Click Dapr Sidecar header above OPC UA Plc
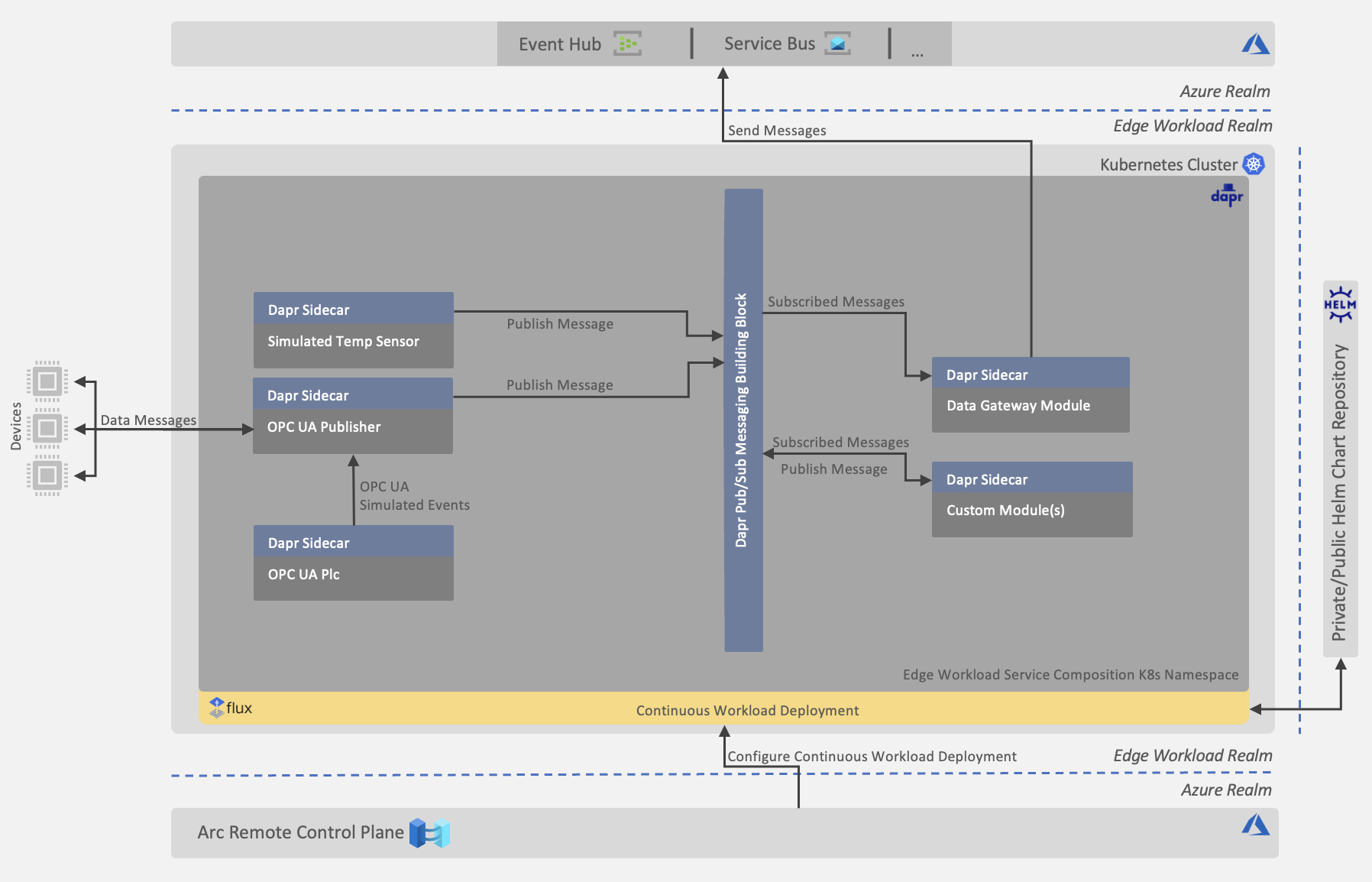Image resolution: width=1372 pixels, height=882 pixels. coord(354,541)
